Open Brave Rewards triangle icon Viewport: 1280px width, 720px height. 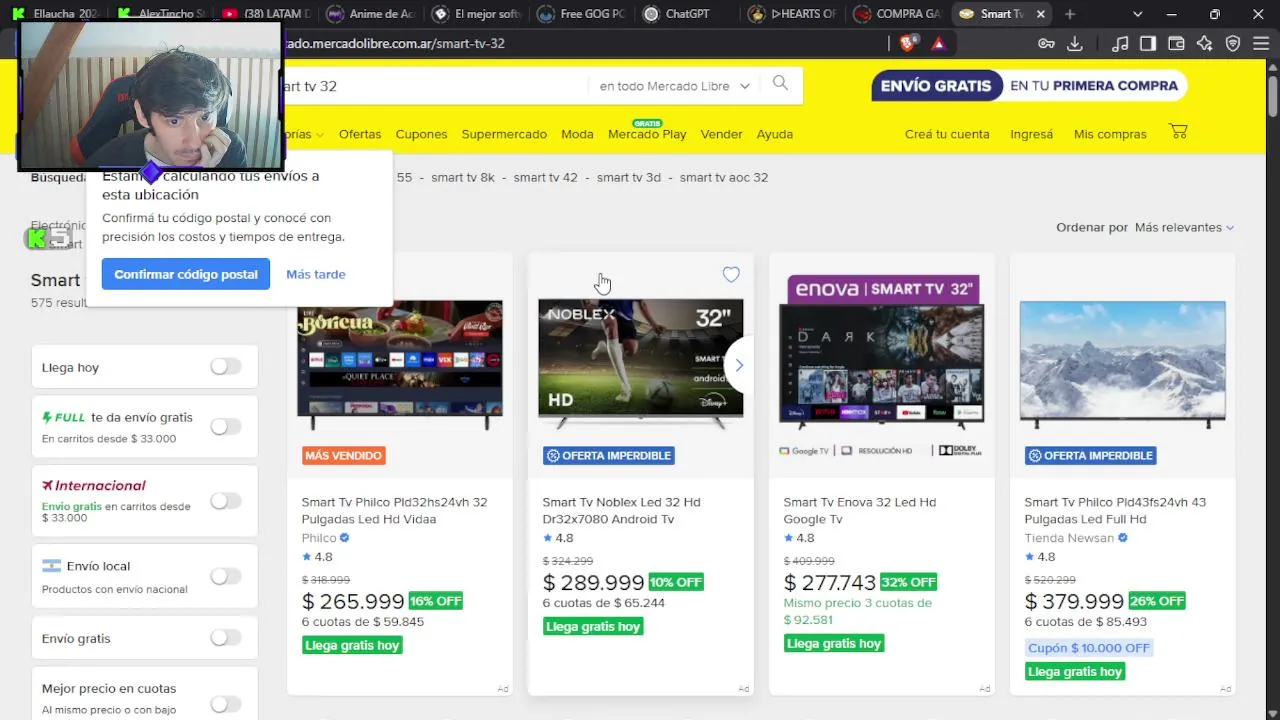[938, 43]
